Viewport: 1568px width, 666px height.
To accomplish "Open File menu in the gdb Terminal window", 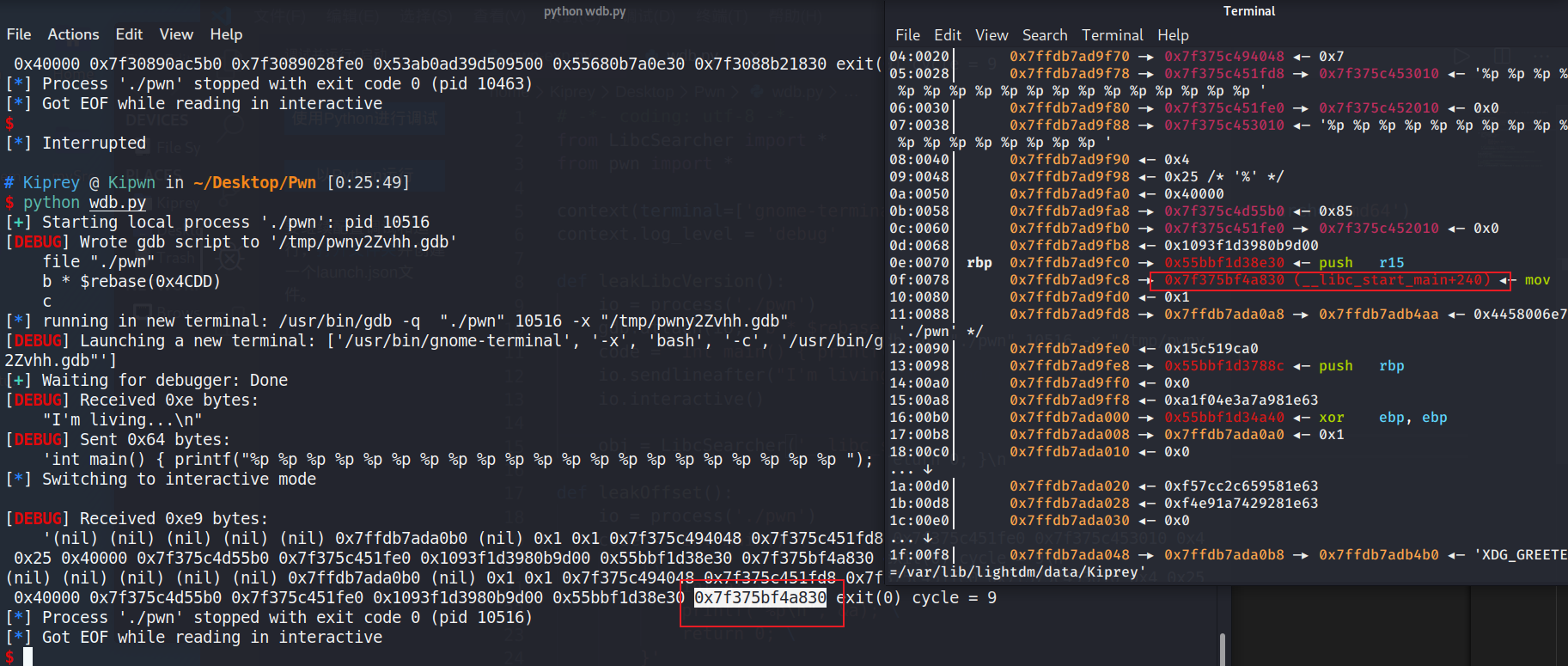I will coord(907,35).
